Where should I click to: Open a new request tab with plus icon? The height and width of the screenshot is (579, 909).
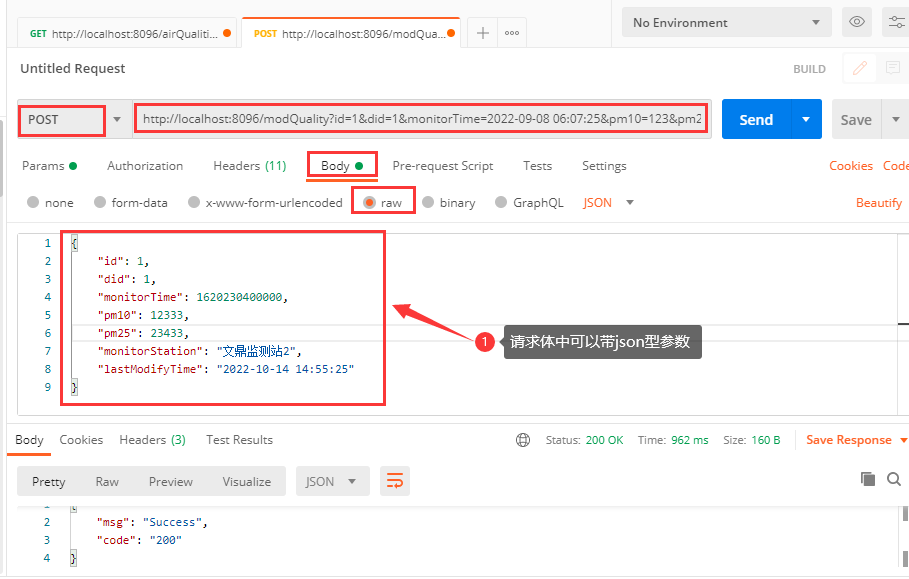tap(482, 33)
